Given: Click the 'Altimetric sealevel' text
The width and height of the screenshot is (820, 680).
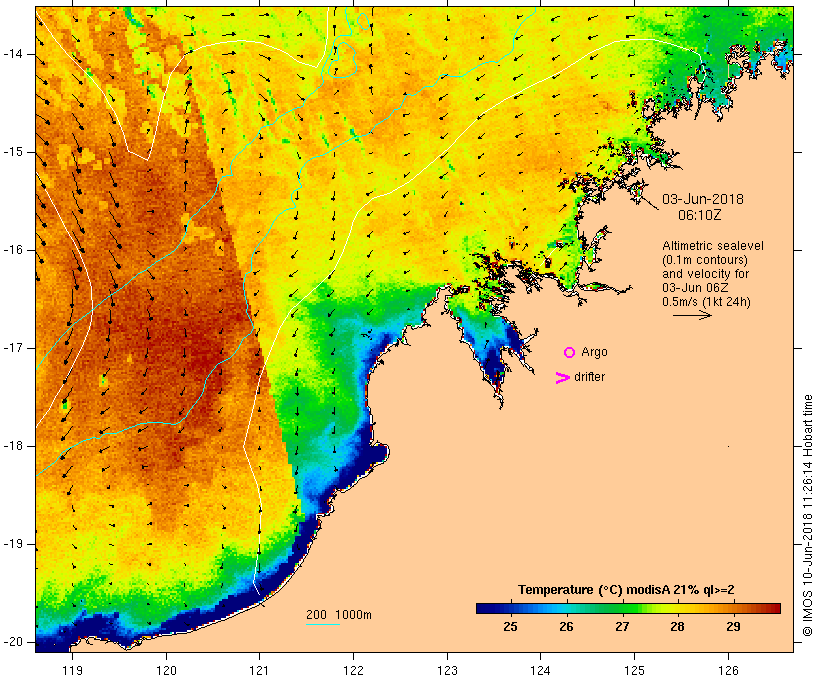Looking at the screenshot, I should (713, 246).
